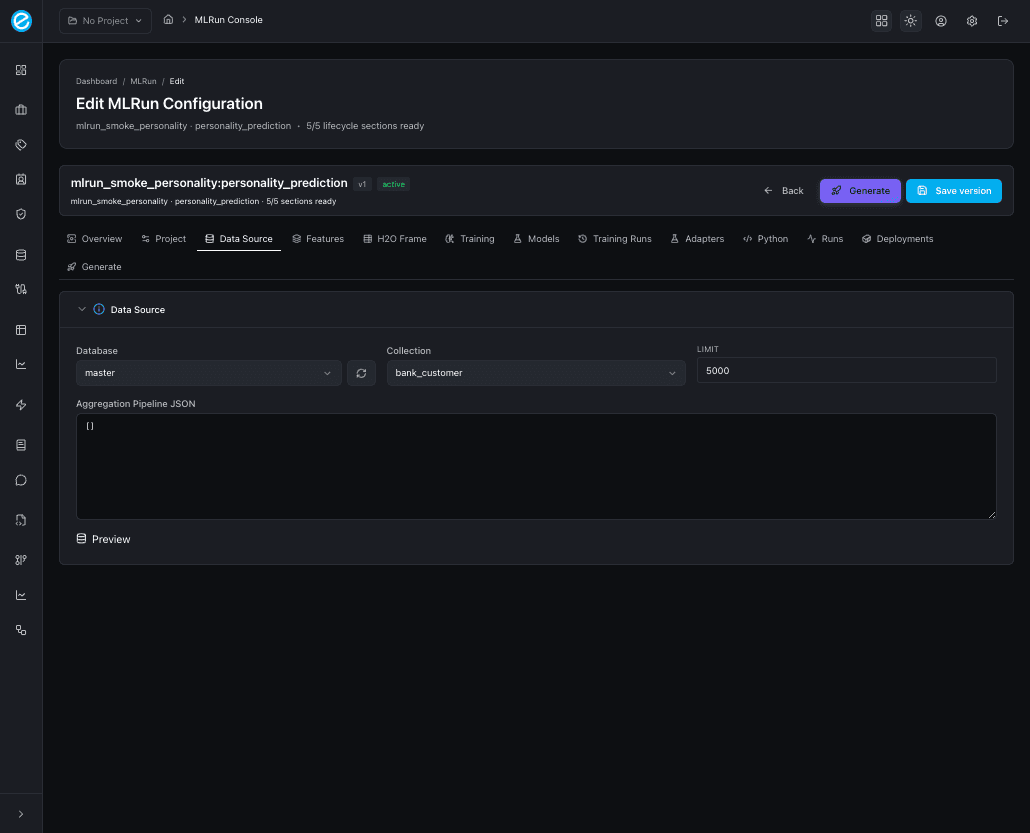This screenshot has height=833, width=1030.
Task: Select the database icon in the sidebar
Action: [20, 254]
